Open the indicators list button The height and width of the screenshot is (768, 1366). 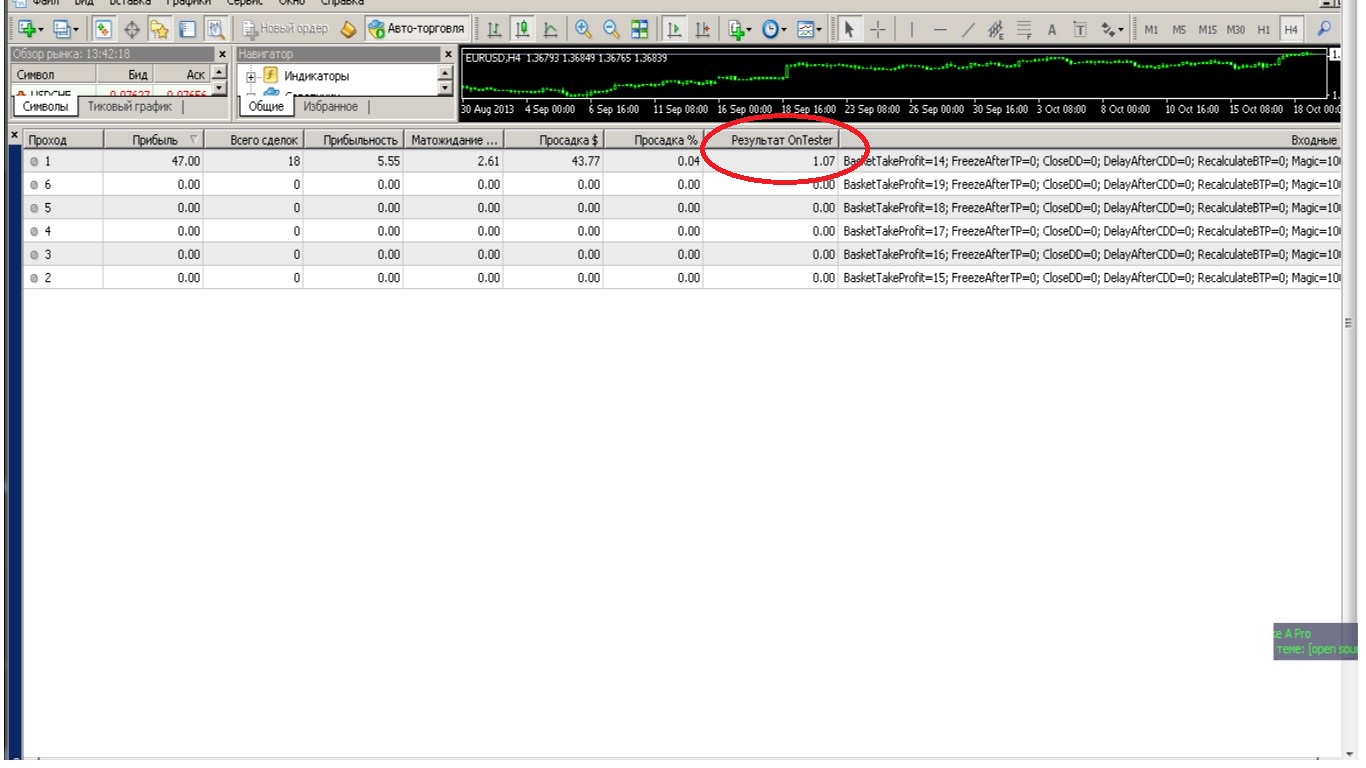coord(737,29)
